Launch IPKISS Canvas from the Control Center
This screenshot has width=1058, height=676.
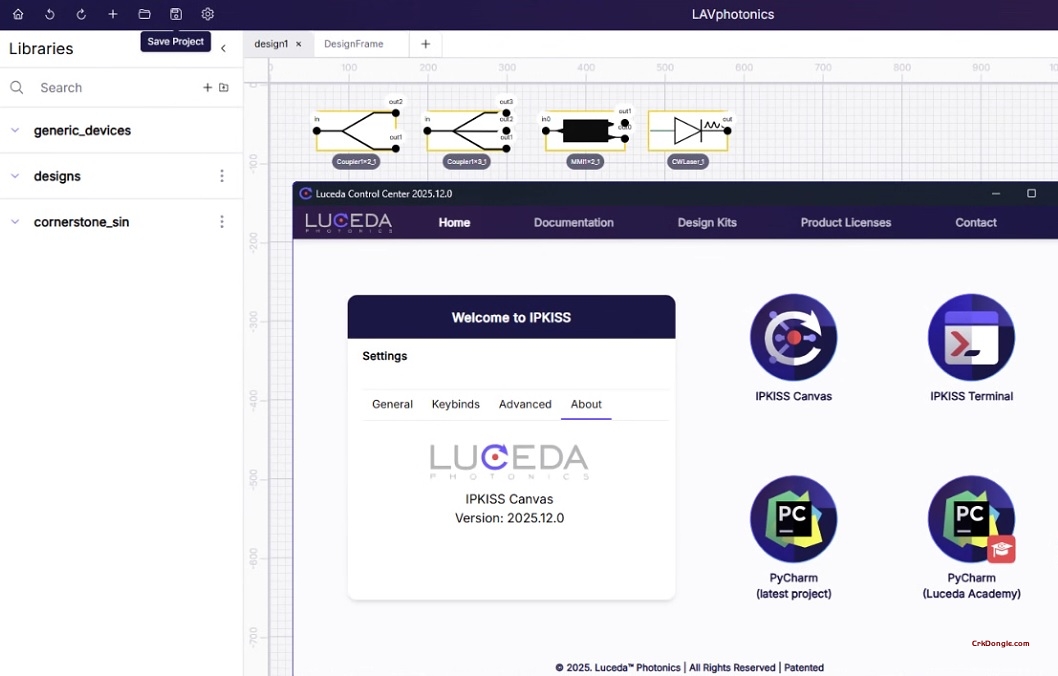point(793,337)
